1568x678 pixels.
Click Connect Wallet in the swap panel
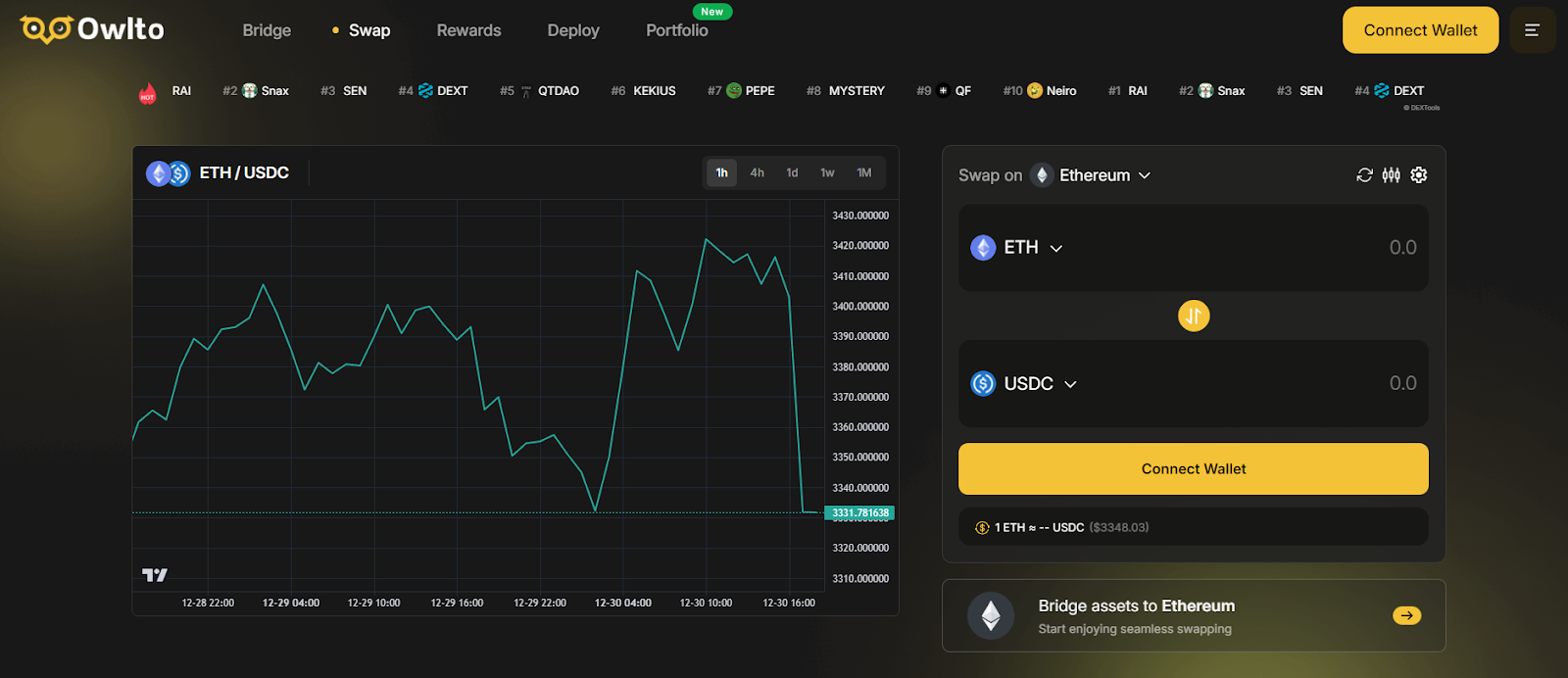point(1193,469)
